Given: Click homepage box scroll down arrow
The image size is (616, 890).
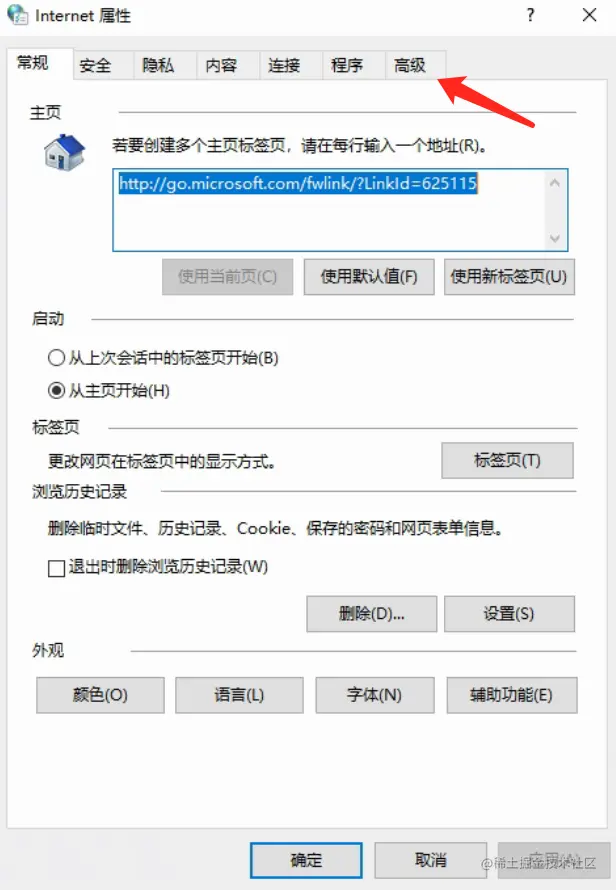Looking at the screenshot, I should [555, 238].
